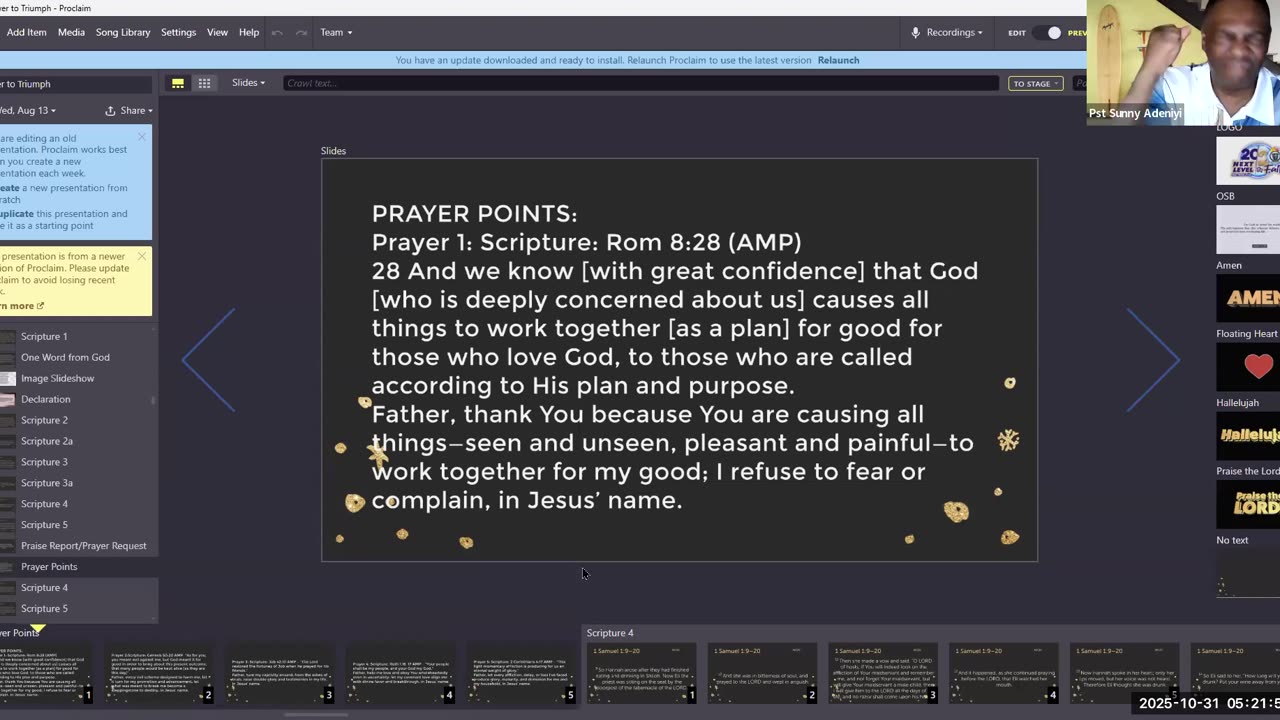
Task: Dismiss the blue old-presentation notice
Action: tap(142, 137)
